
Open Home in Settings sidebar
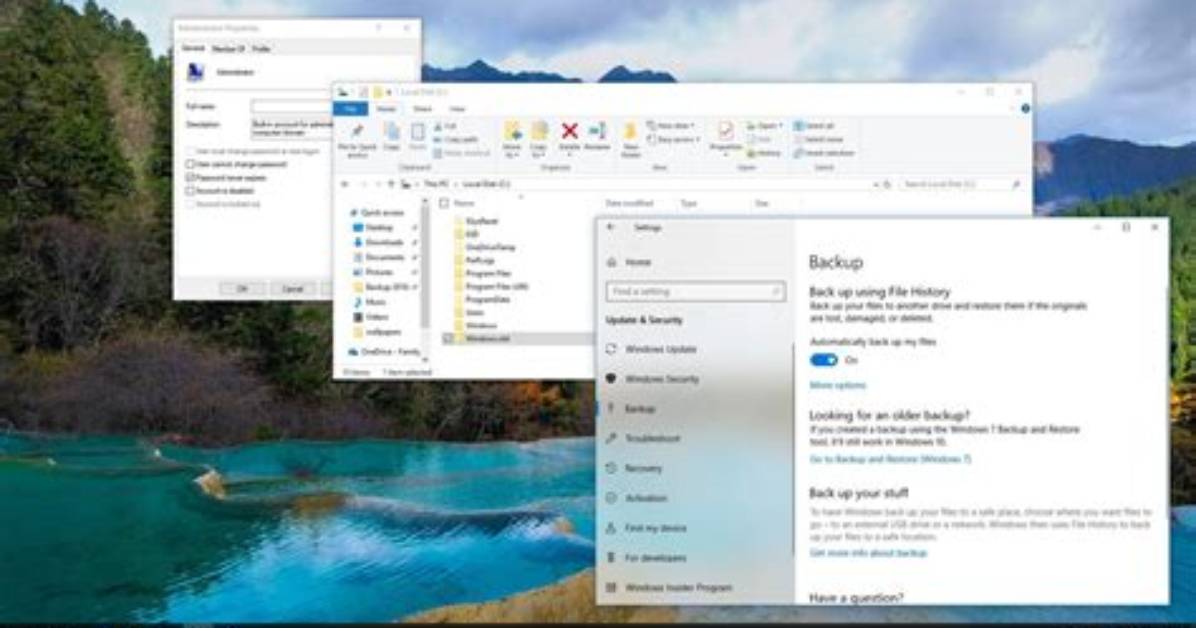pyautogui.click(x=630, y=262)
